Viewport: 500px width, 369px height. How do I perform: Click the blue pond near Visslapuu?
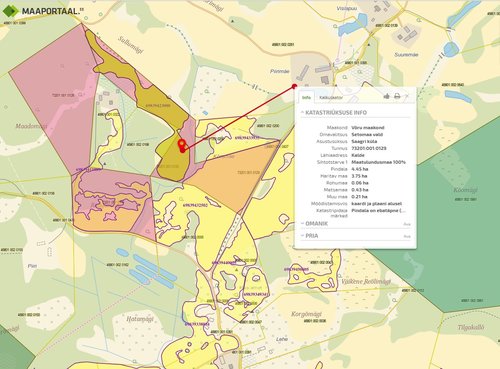click(353, 25)
